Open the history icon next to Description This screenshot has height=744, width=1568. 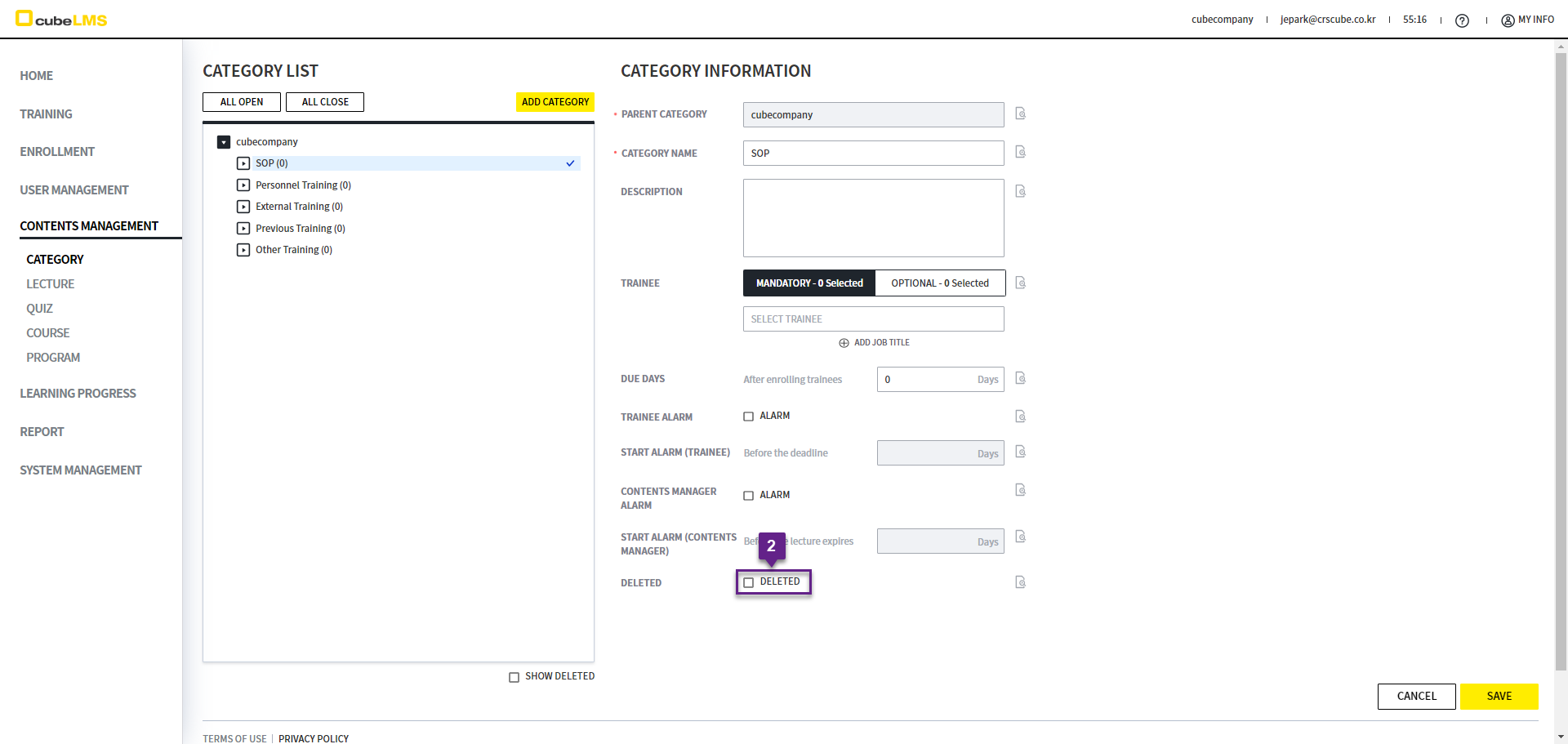1020,191
